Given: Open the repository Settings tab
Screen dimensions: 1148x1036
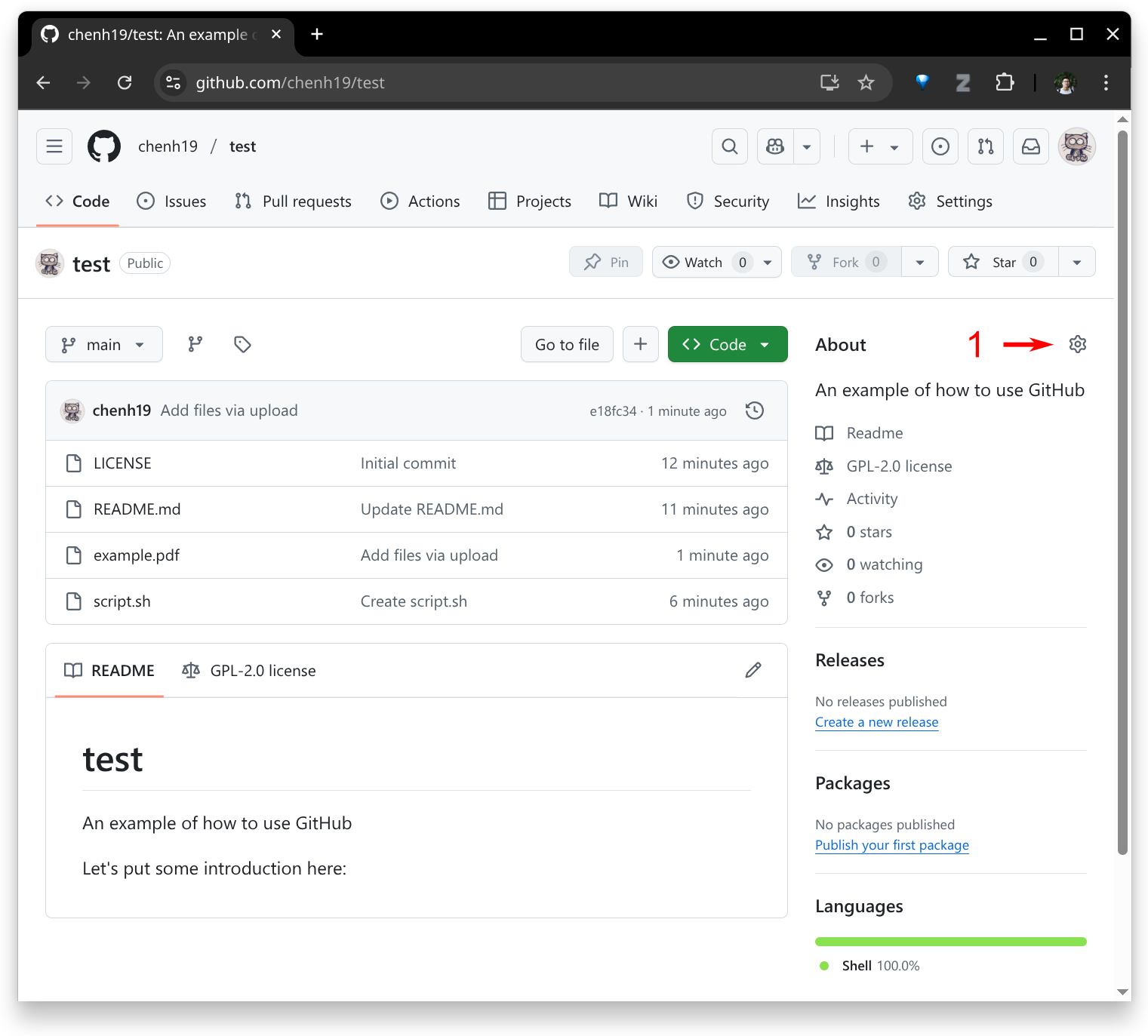Looking at the screenshot, I should pos(950,201).
